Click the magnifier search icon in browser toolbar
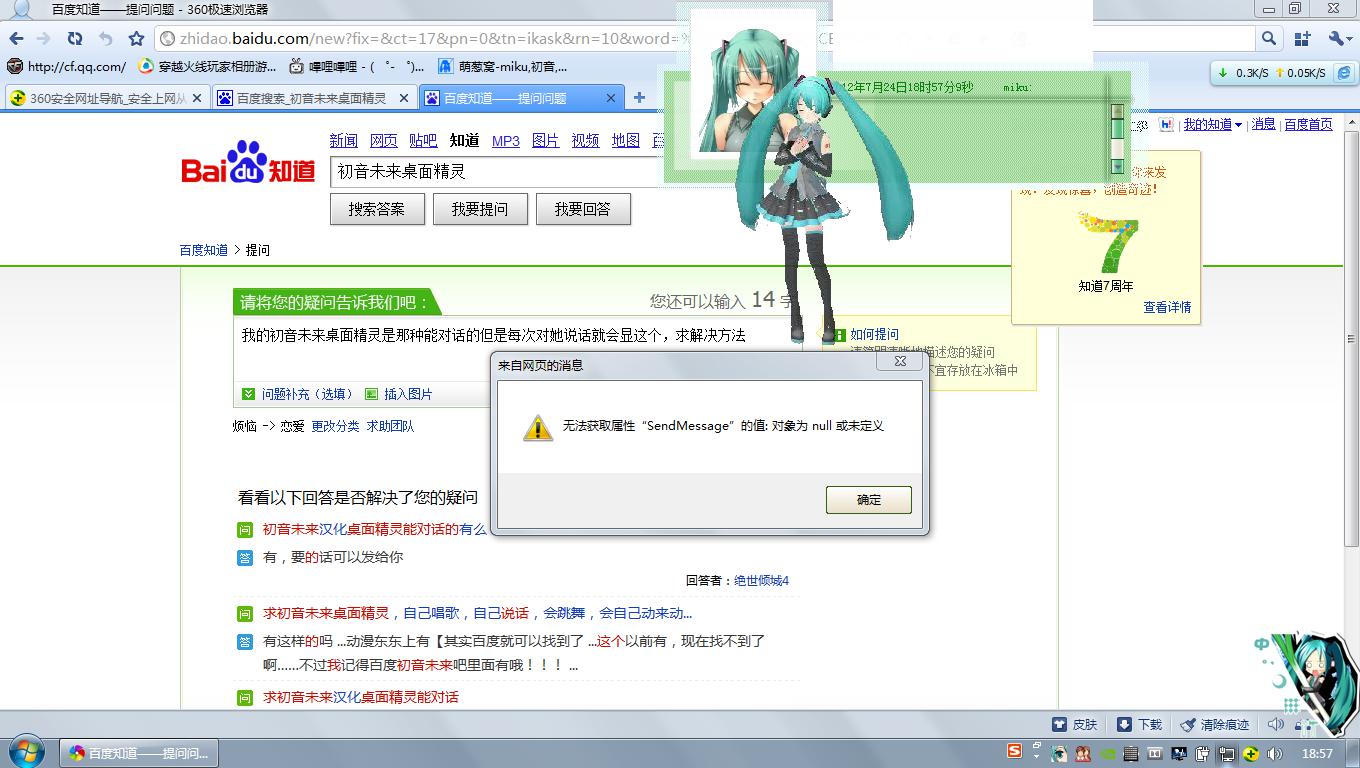Viewport: 1360px width, 768px height. [1268, 39]
